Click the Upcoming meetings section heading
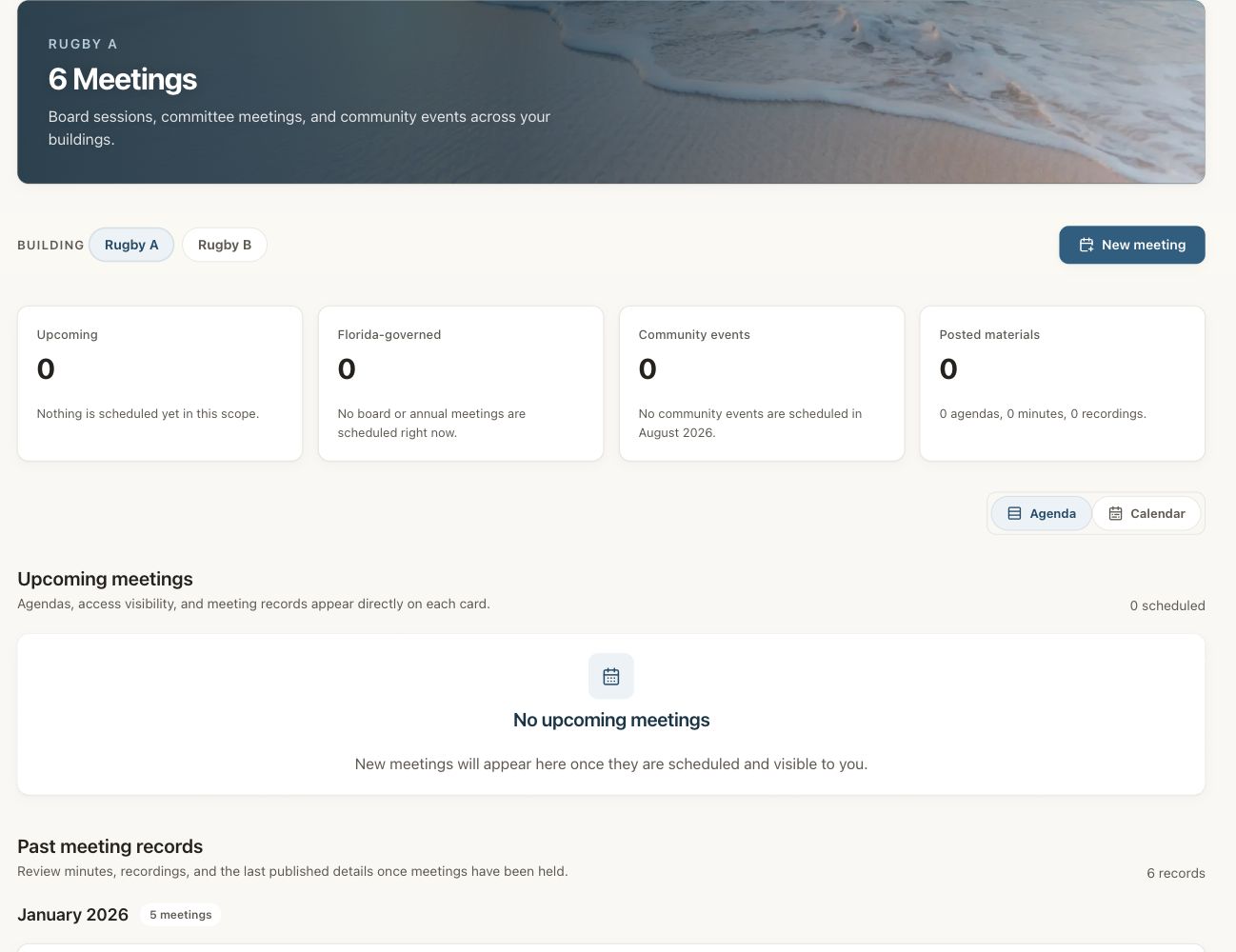The image size is (1236, 952). [x=105, y=579]
